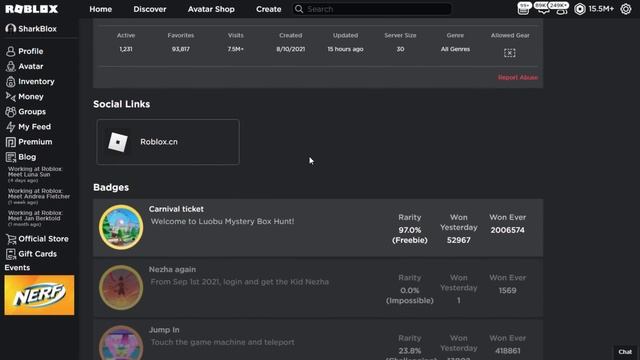
Task: Open the settings gear icon
Action: click(626, 9)
